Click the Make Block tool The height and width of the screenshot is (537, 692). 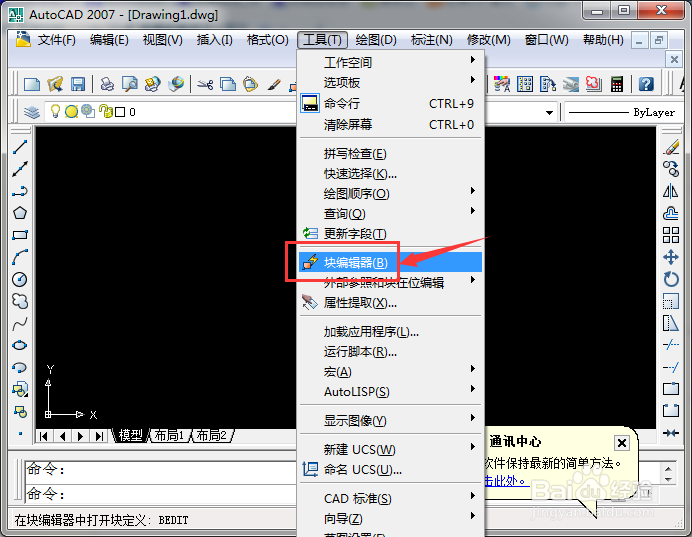19,412
